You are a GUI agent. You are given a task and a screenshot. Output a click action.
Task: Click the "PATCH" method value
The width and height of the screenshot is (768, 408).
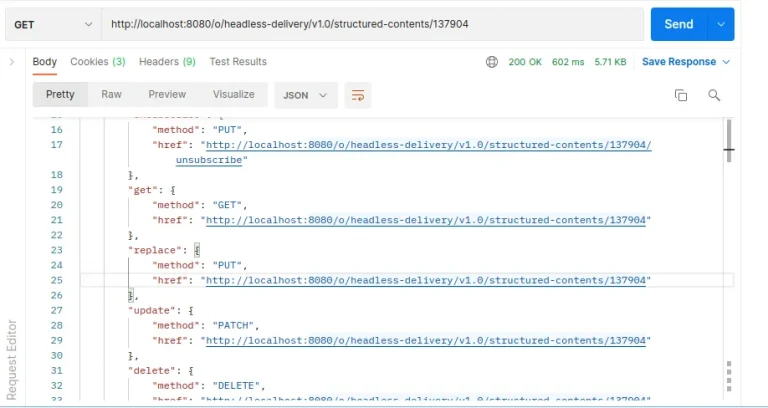tap(233, 325)
